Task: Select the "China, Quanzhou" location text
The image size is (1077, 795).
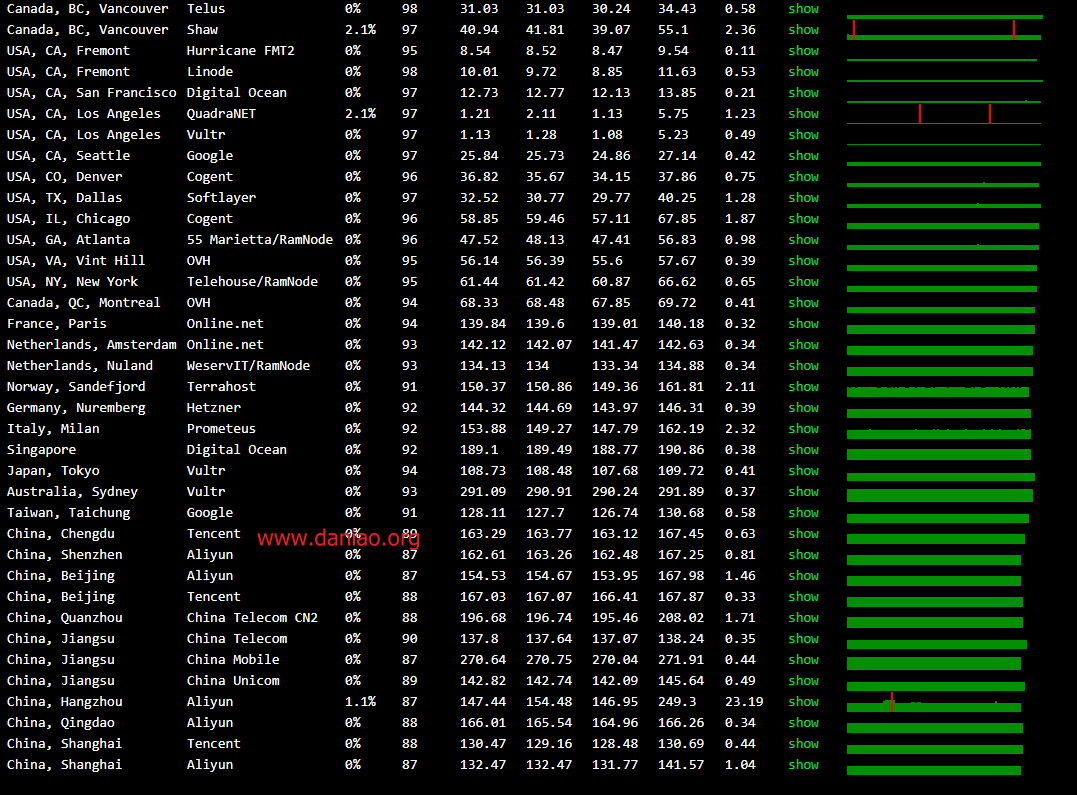Action: tap(65, 618)
